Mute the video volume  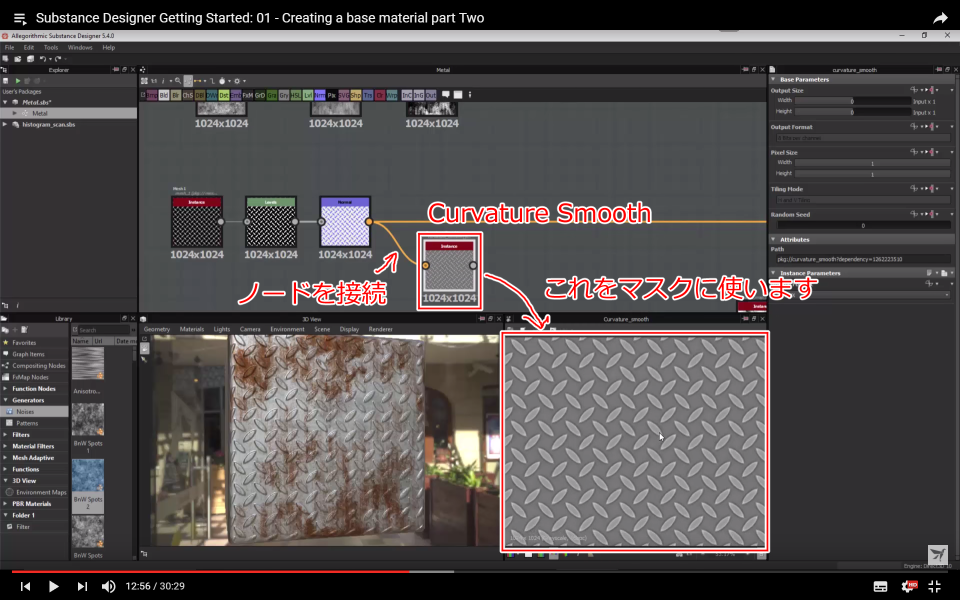[x=108, y=587]
